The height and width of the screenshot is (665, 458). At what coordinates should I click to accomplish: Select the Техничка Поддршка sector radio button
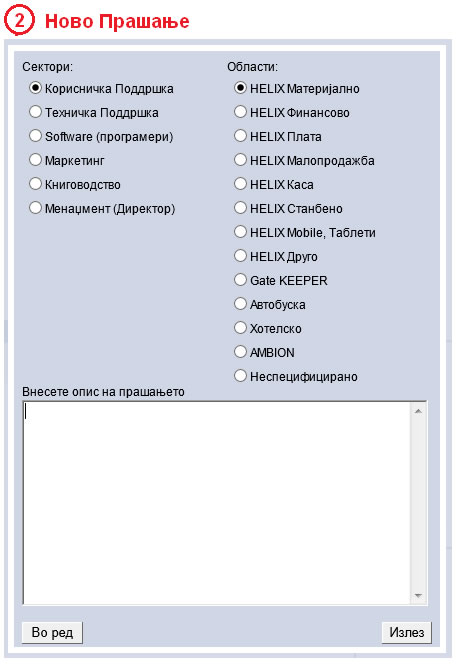coord(36,112)
